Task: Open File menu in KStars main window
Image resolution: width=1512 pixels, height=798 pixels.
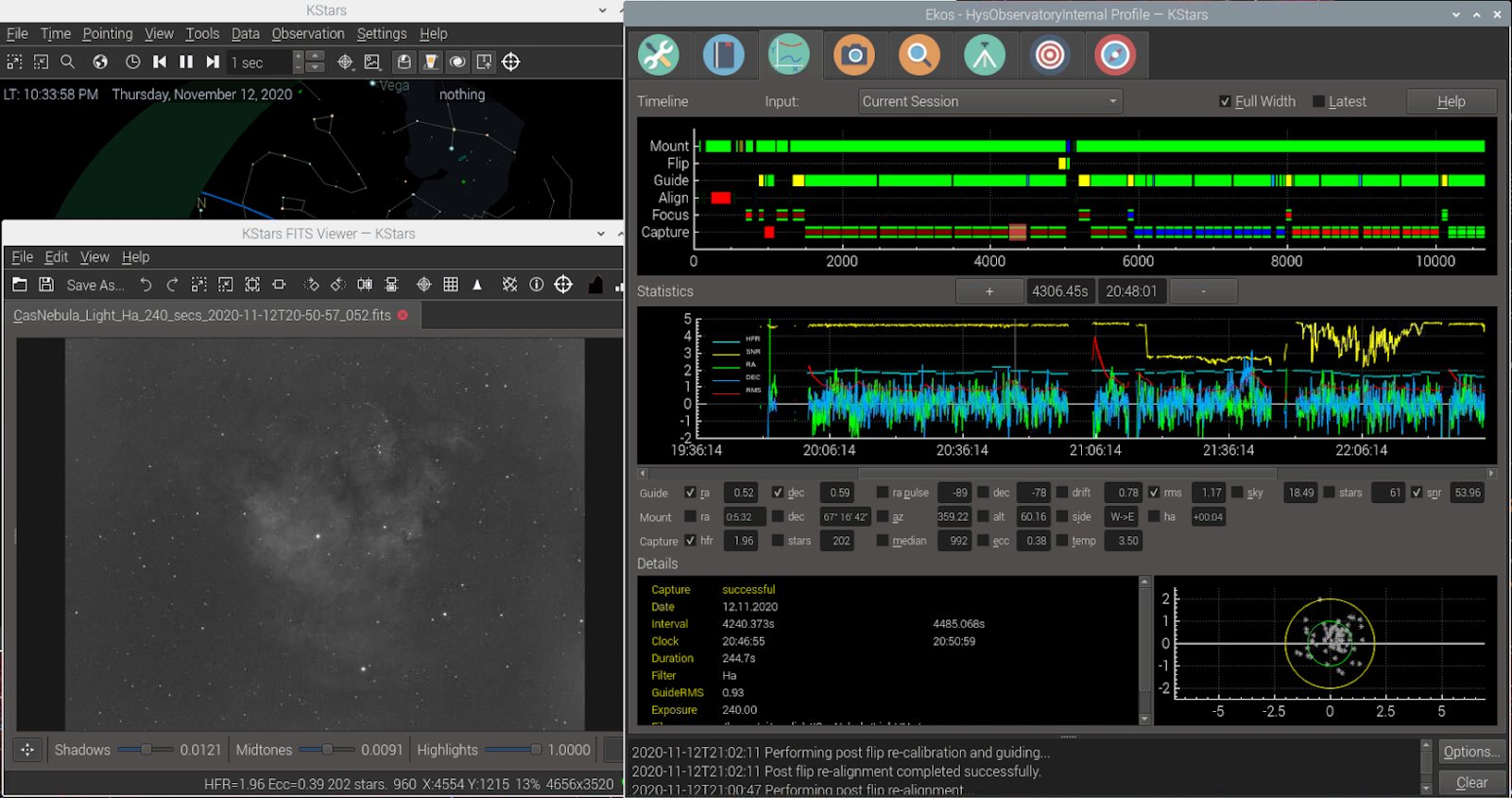Action: [x=17, y=33]
